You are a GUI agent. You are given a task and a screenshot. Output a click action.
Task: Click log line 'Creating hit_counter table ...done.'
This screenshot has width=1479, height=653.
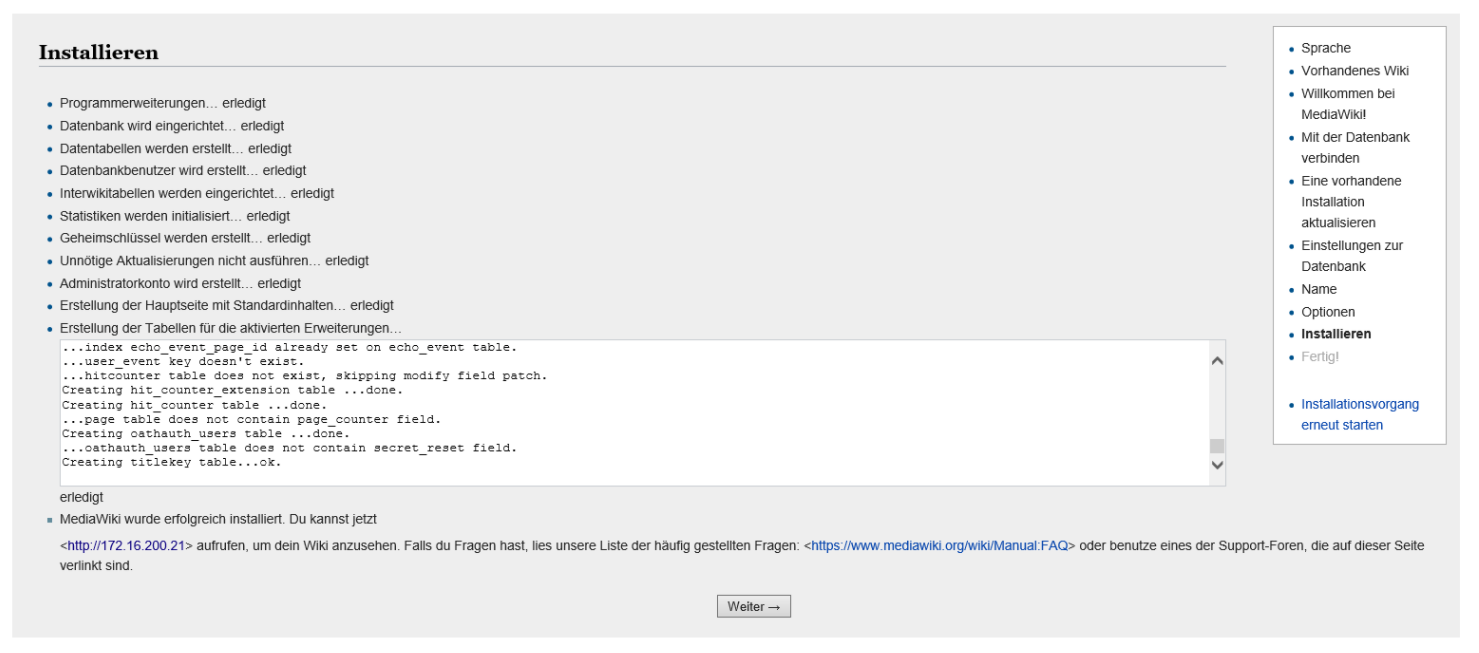[x=195, y=404]
